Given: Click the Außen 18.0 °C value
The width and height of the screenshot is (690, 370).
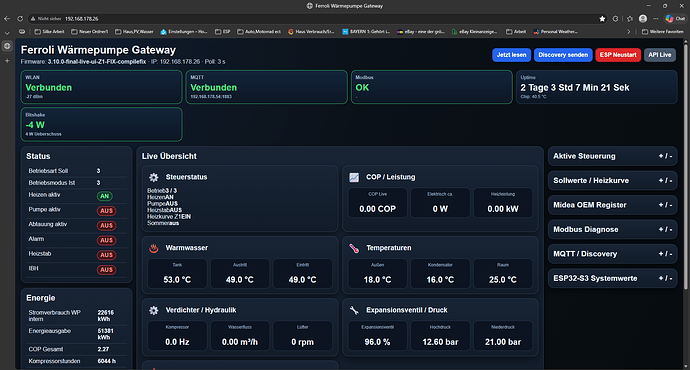Looking at the screenshot, I should pos(378,280).
